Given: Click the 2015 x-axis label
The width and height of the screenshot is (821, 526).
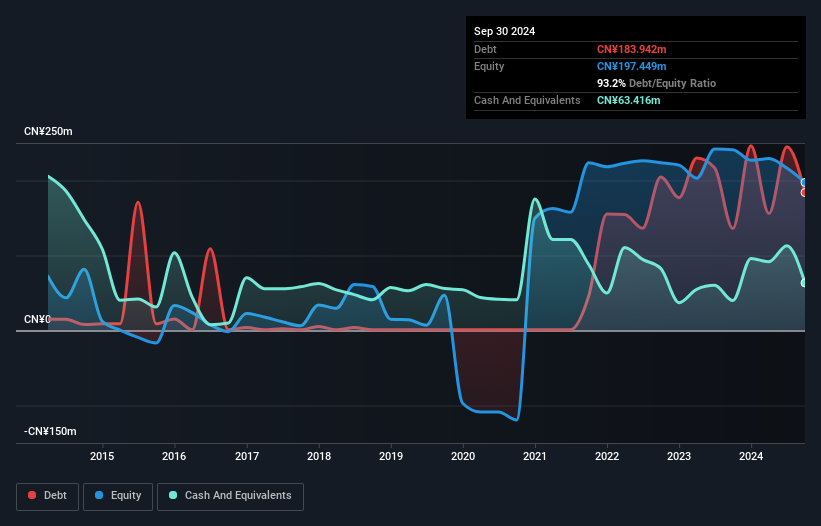Looking at the screenshot, I should pyautogui.click(x=102, y=456).
